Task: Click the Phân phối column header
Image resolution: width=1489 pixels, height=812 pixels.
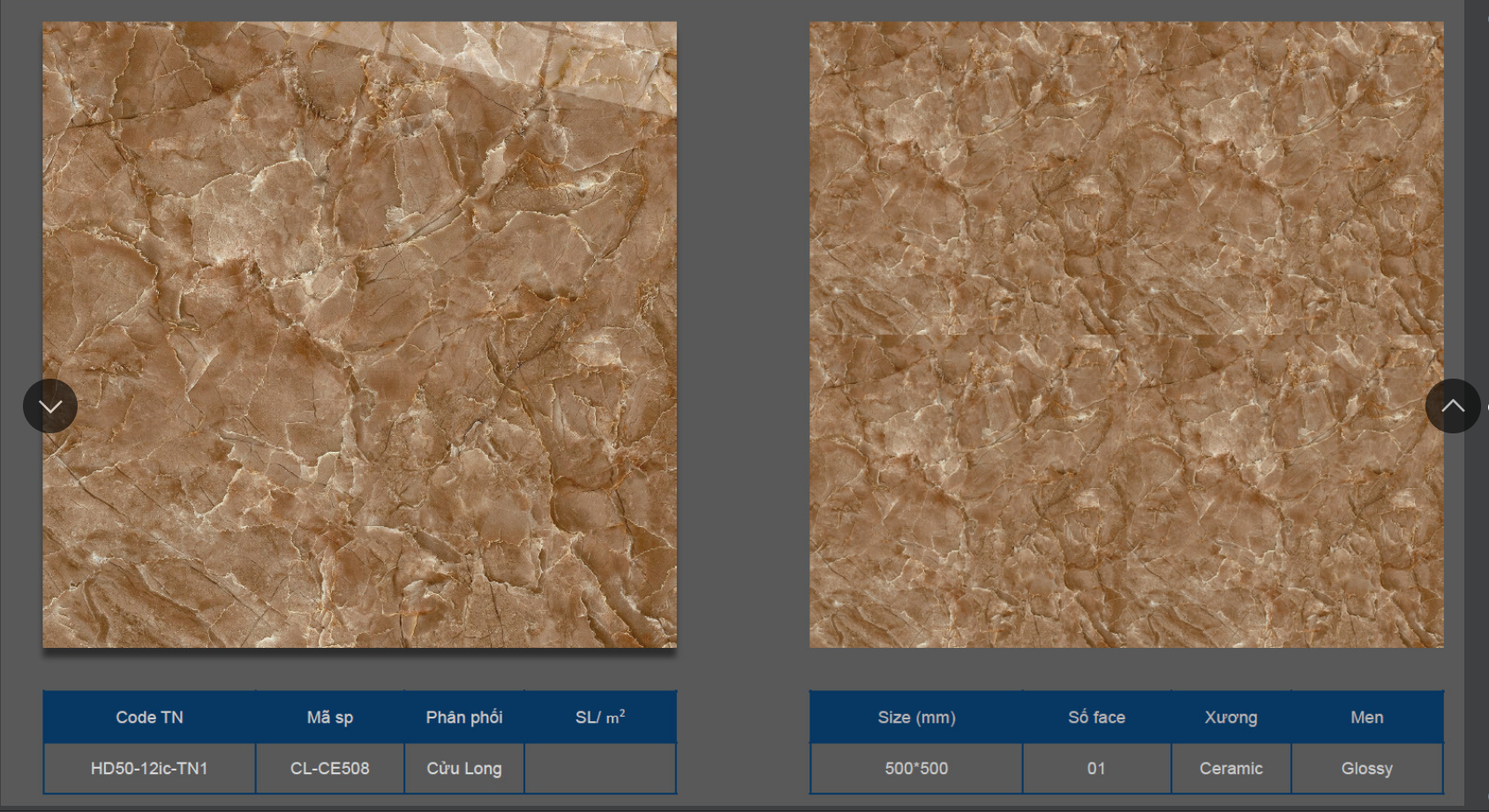Action: click(464, 717)
